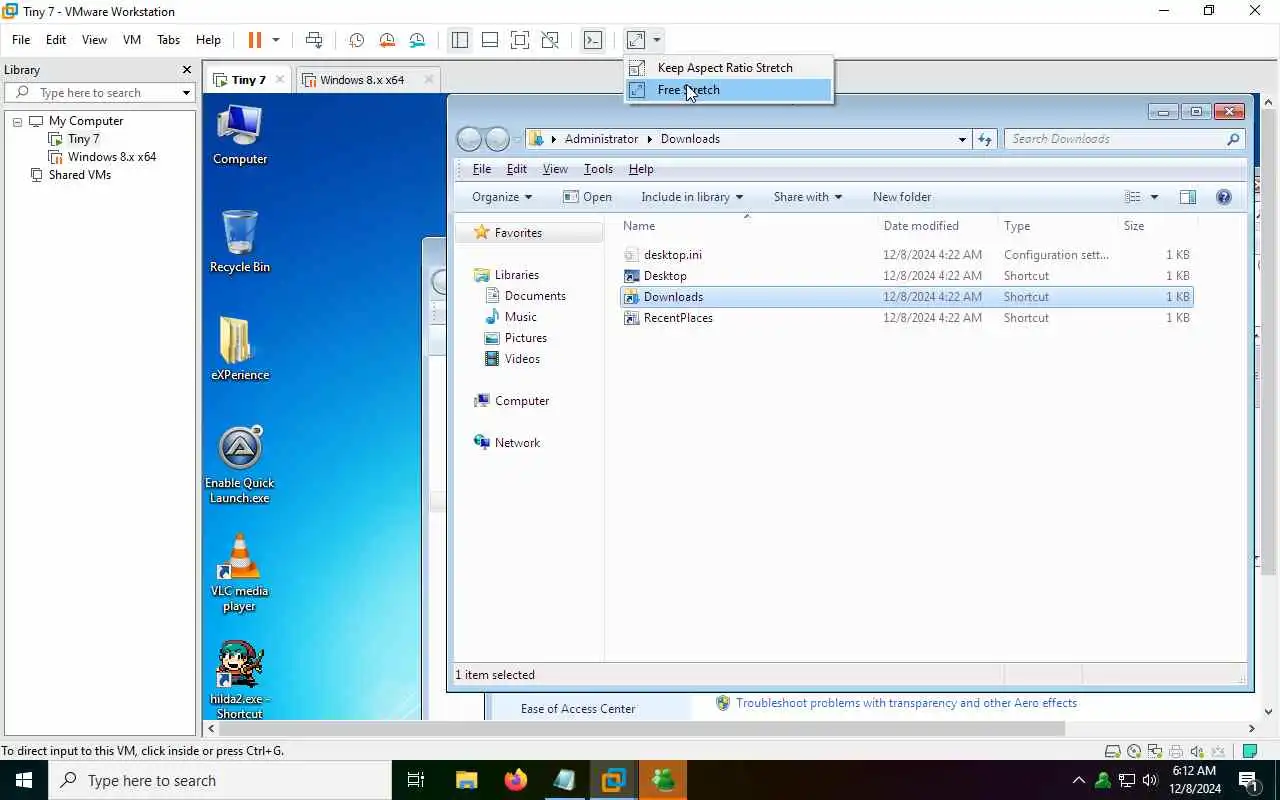Click Explorer's Back navigation button
The height and width of the screenshot is (800, 1280).
469,139
